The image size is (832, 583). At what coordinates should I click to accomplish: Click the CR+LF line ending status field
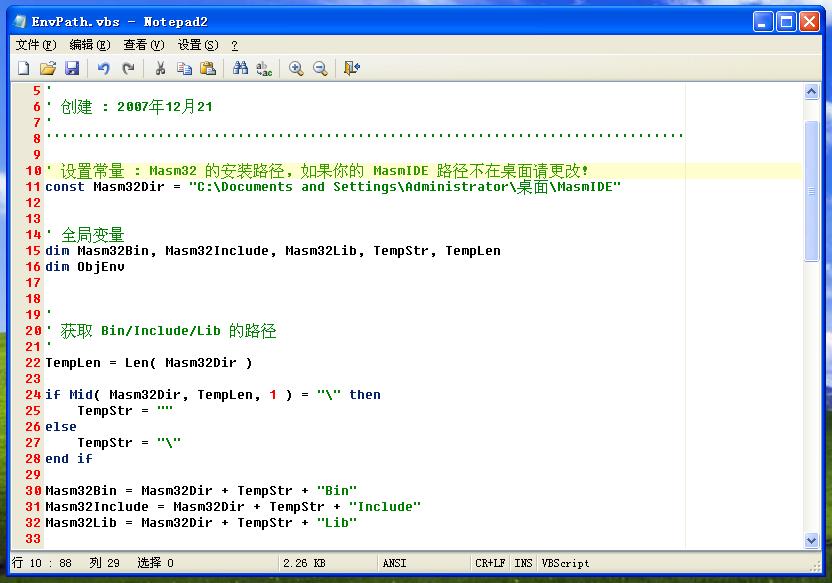click(x=490, y=563)
